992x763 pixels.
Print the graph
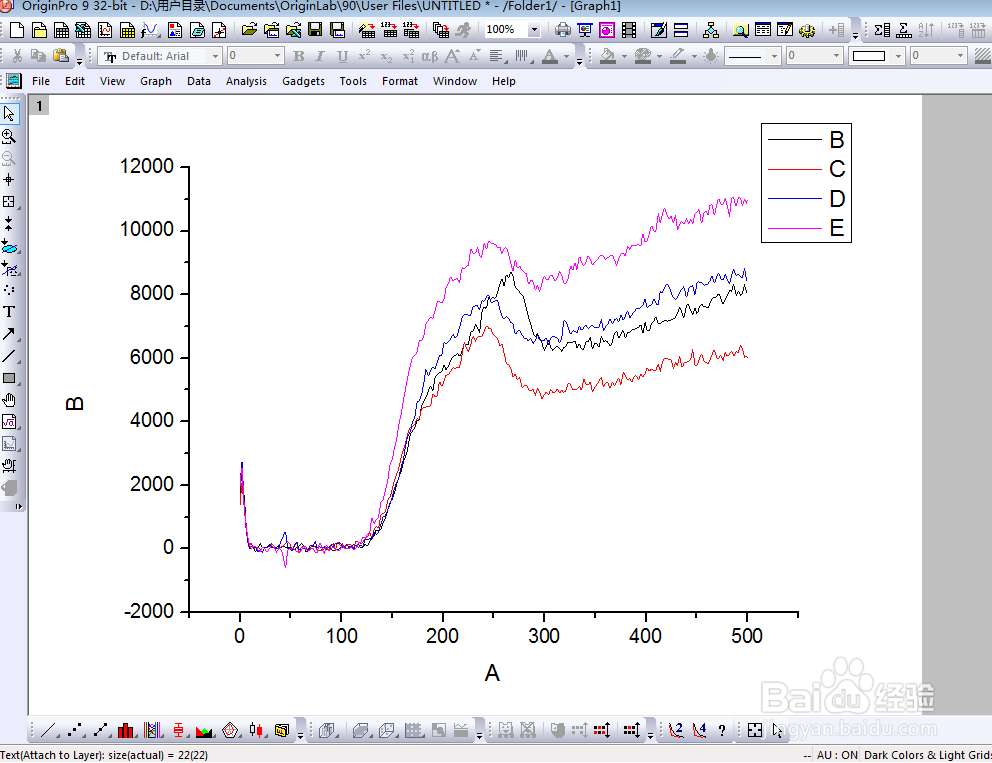(562, 30)
